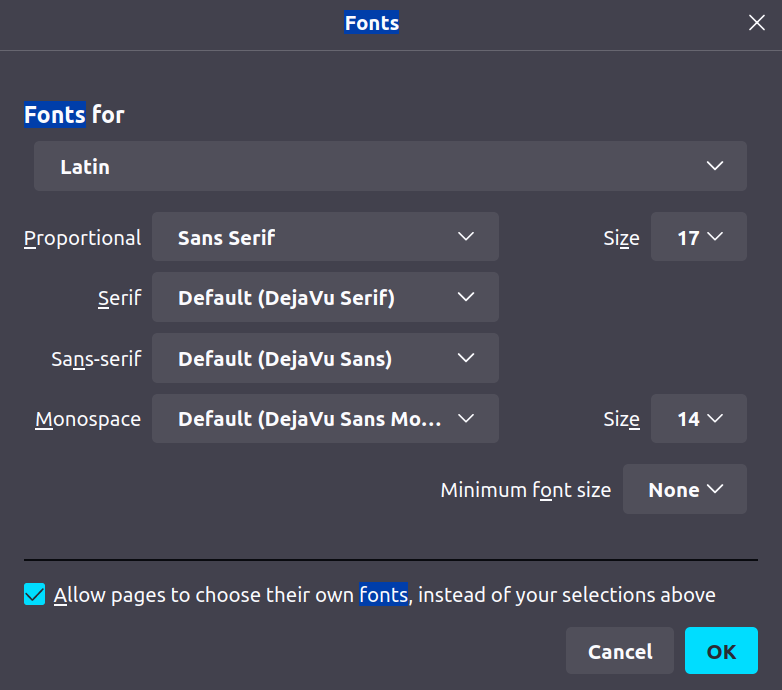Uncheck the Allow pages to choose fonts checkbox
The width and height of the screenshot is (782, 690).
pyautogui.click(x=35, y=595)
